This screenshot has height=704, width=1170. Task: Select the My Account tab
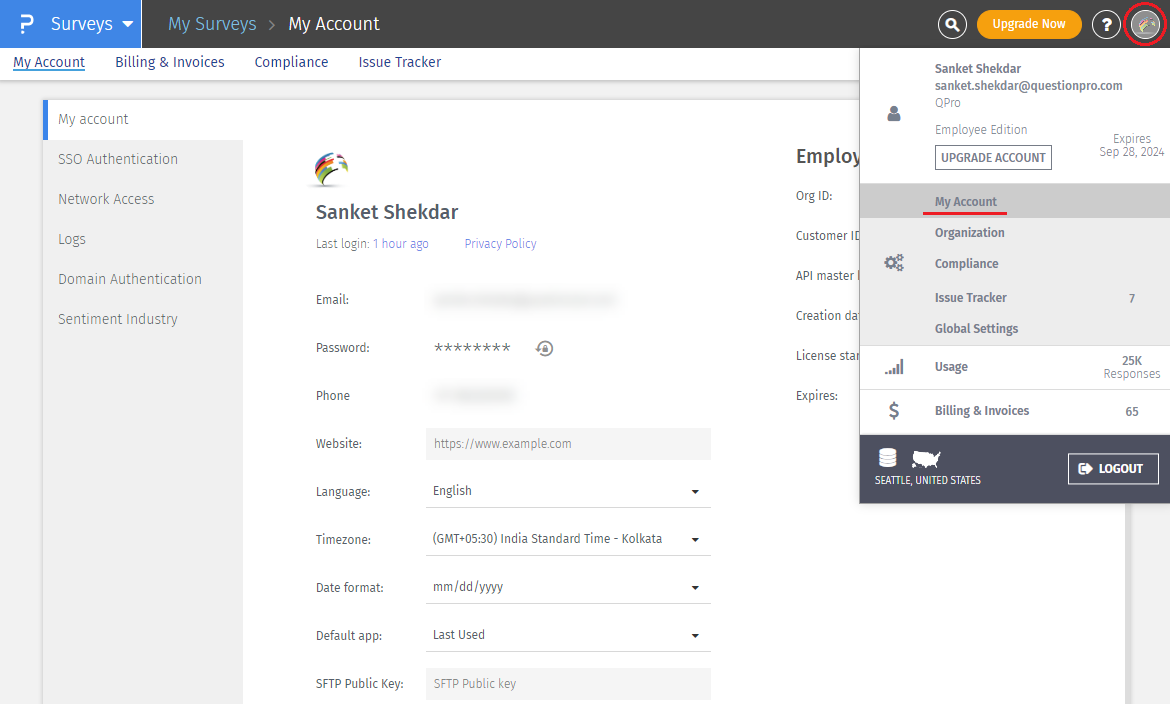[49, 62]
